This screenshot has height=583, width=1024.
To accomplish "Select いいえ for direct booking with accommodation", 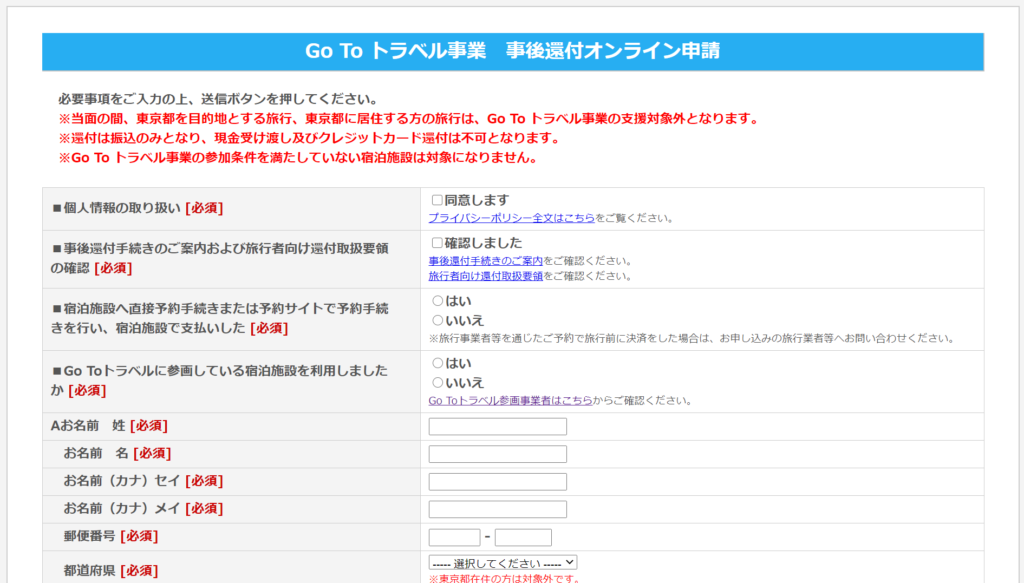I will [x=437, y=320].
